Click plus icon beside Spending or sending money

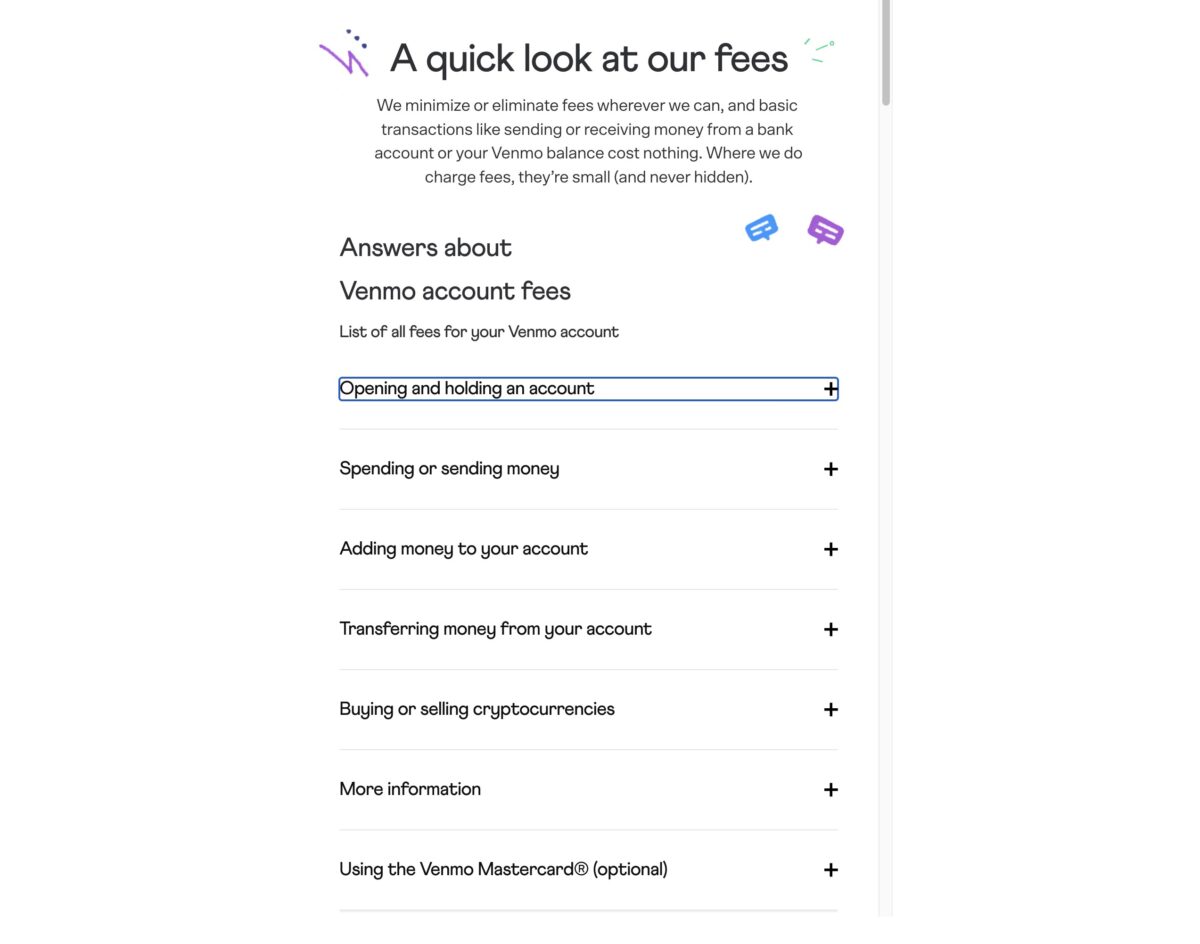point(830,469)
